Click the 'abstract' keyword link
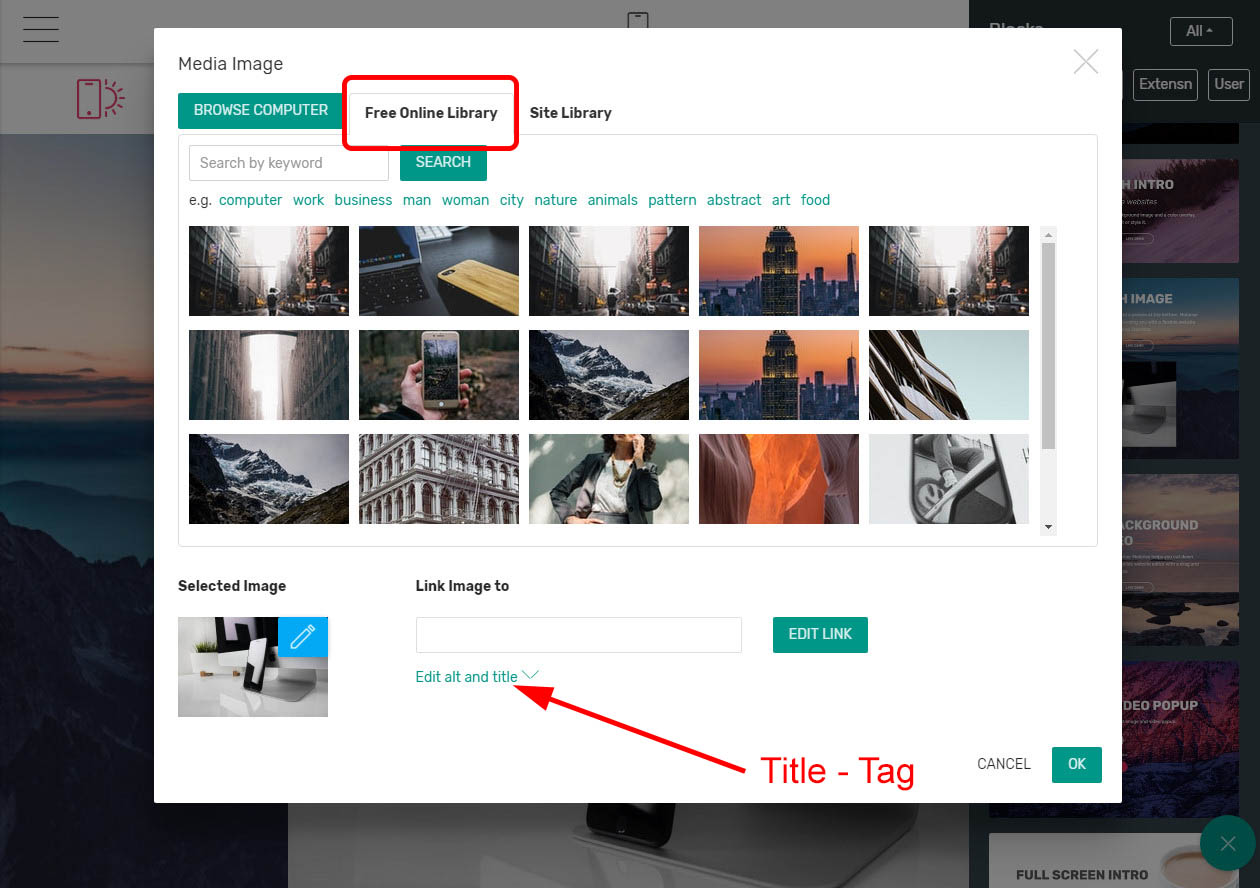The width and height of the screenshot is (1260, 888). tap(734, 200)
